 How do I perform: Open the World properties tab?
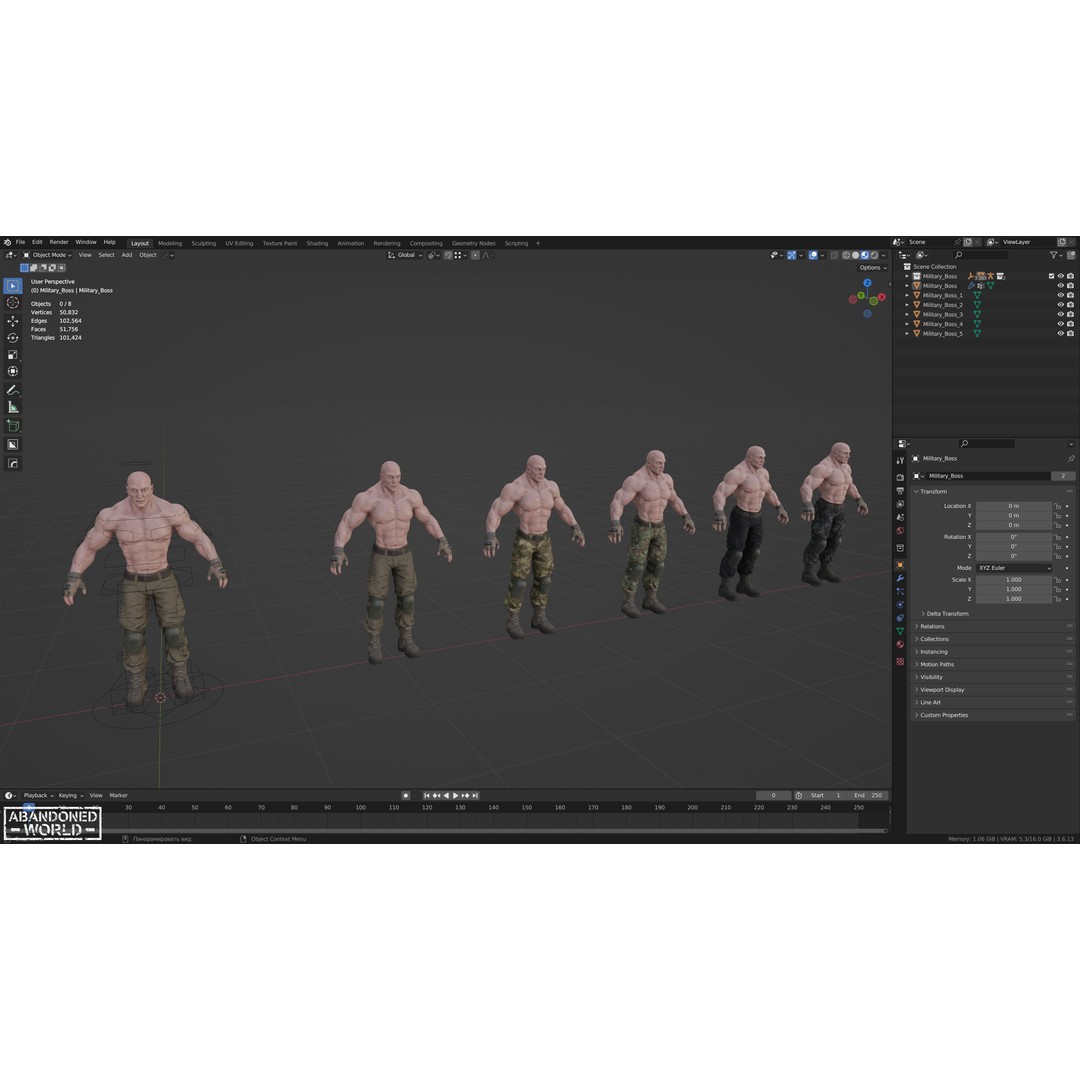(900, 531)
